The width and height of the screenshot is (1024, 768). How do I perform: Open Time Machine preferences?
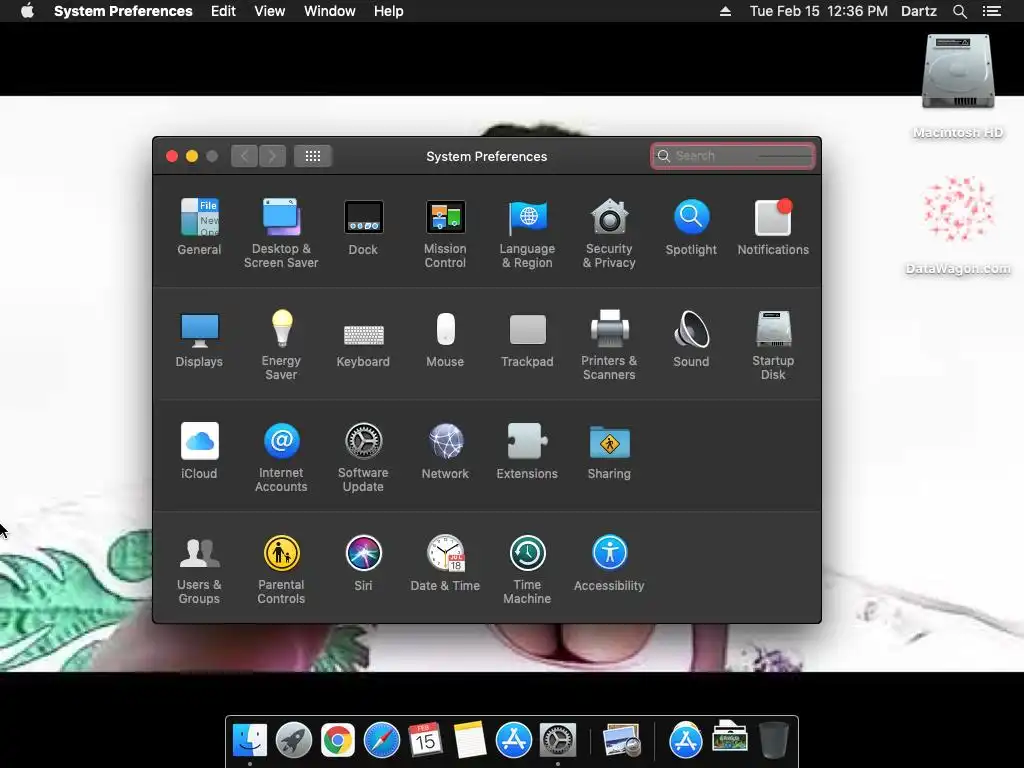coord(527,569)
